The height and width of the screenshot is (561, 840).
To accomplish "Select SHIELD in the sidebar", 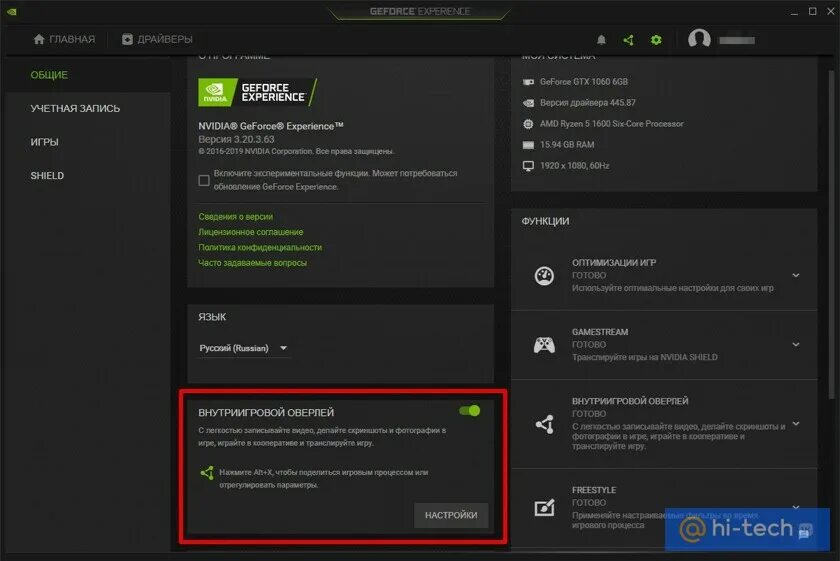I will [47, 176].
